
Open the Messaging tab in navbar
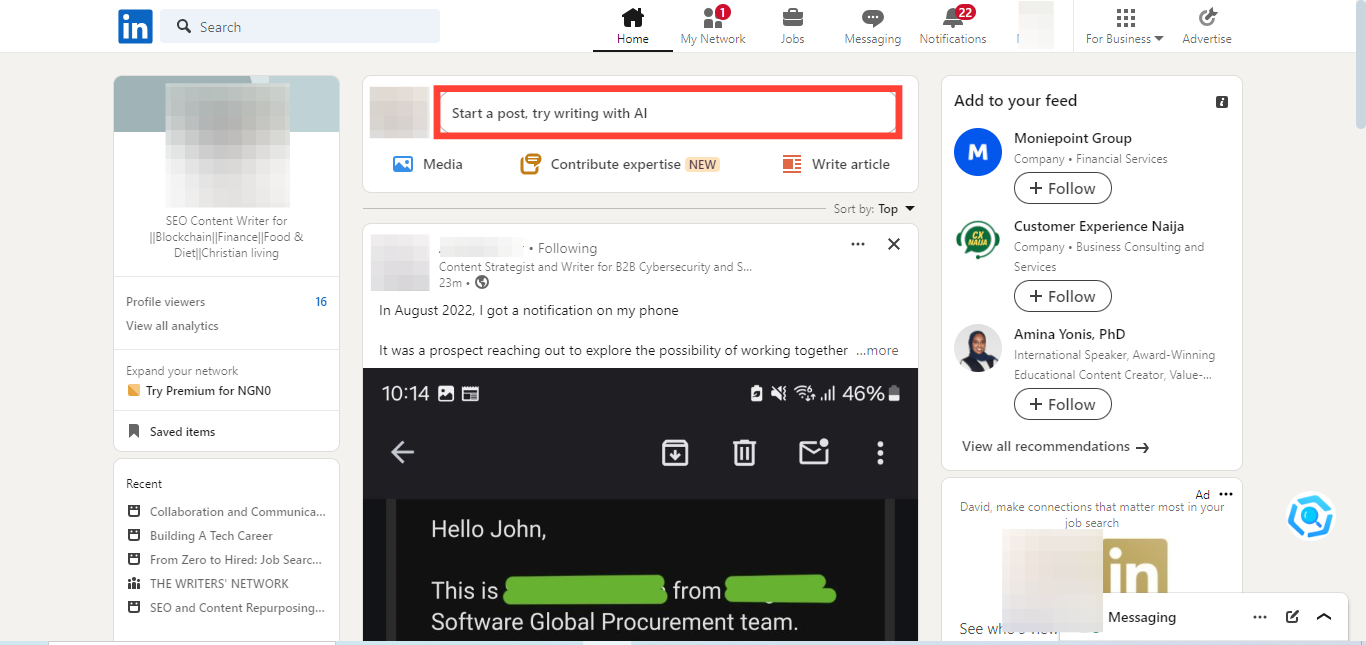[x=872, y=26]
